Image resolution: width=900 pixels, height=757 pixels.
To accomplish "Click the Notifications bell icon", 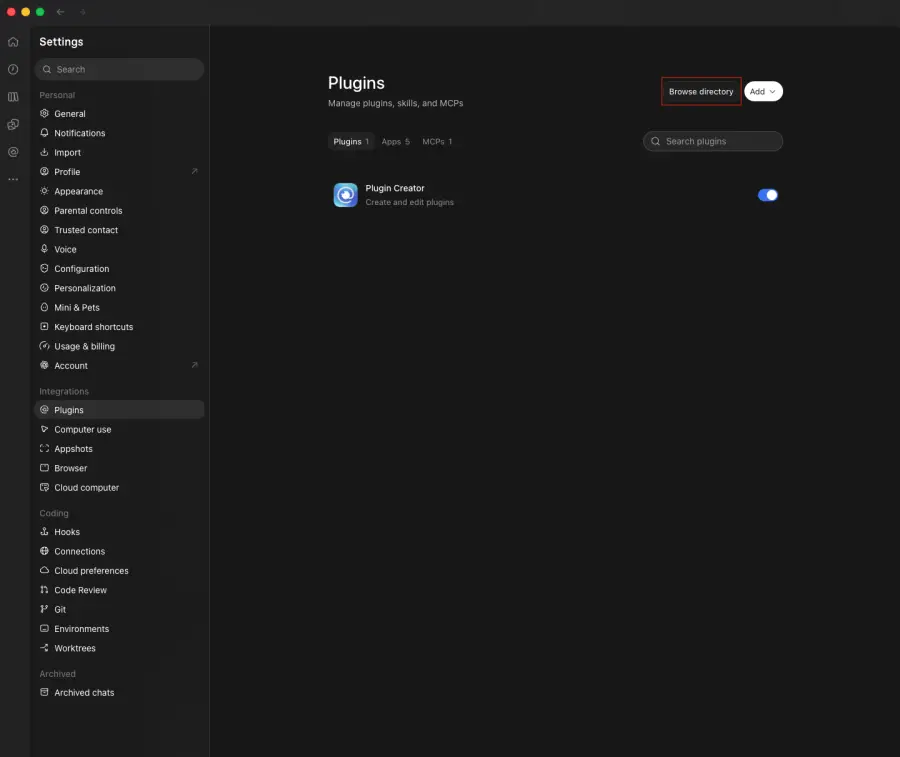I will pos(44,133).
